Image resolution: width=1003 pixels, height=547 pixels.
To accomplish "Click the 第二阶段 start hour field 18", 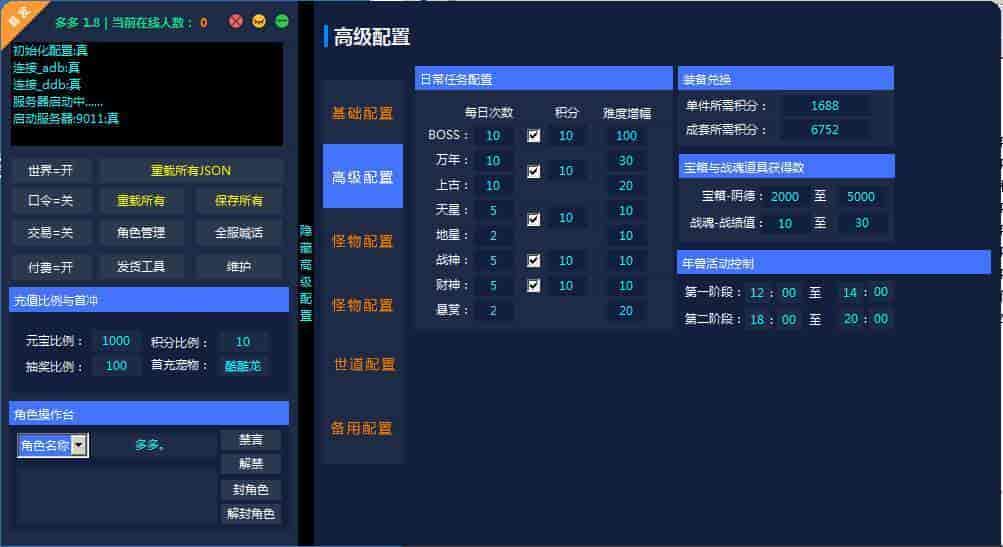I will point(757,319).
